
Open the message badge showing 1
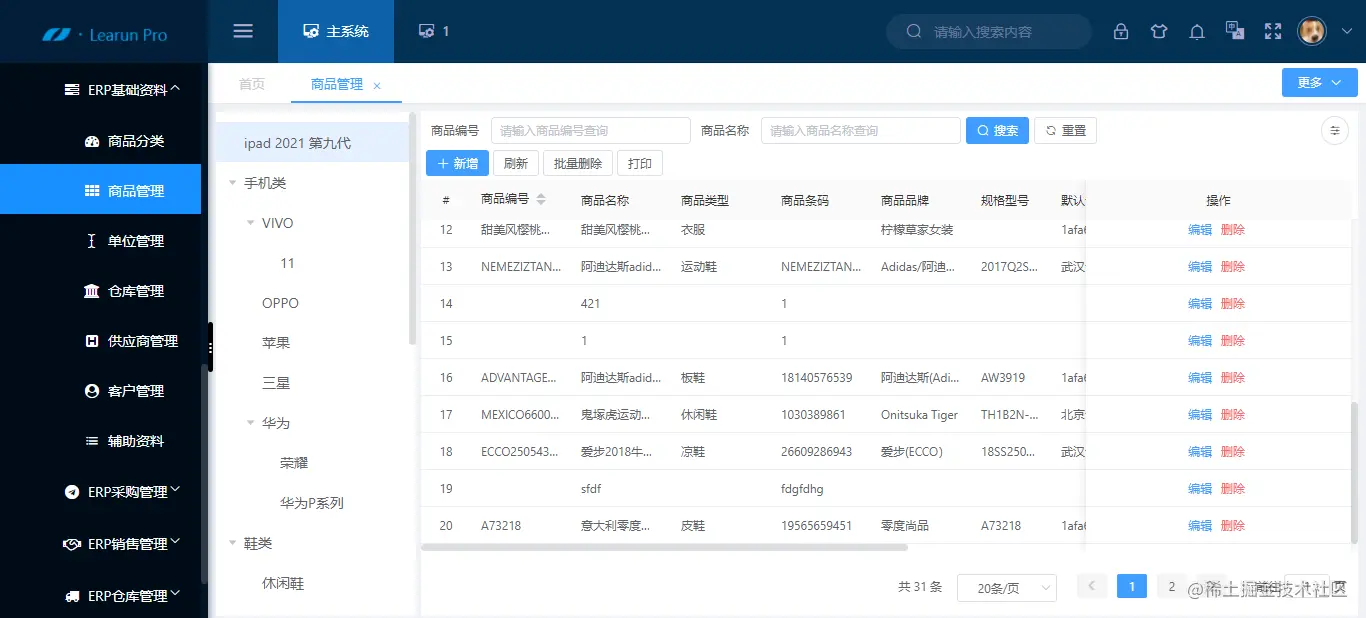click(432, 30)
